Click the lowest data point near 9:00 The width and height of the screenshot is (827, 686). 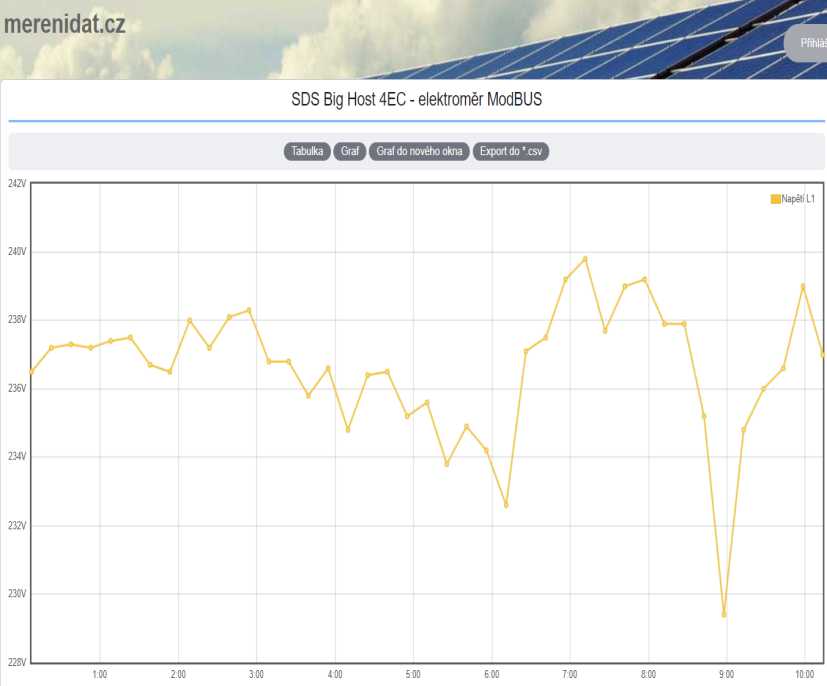pos(724,614)
